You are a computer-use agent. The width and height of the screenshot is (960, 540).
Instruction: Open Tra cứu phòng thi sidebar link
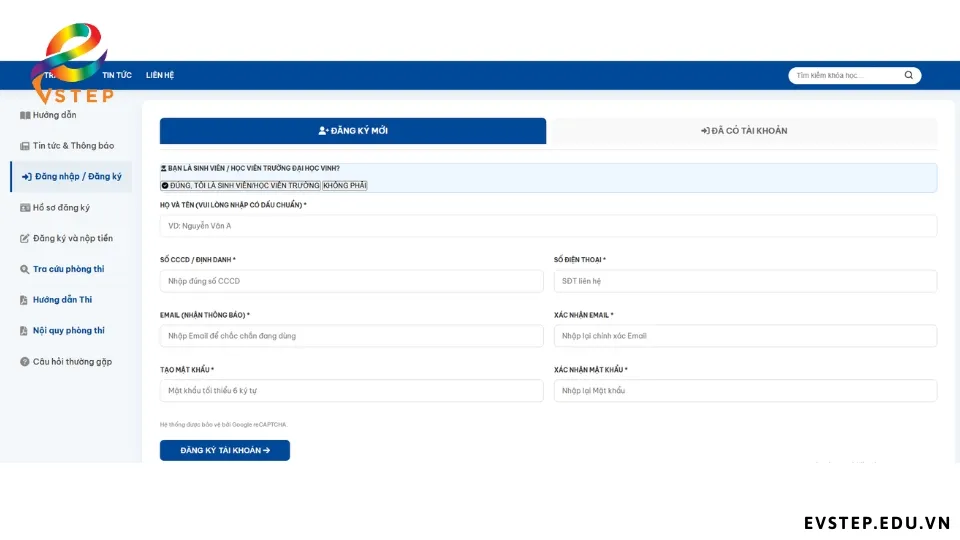tap(71, 269)
